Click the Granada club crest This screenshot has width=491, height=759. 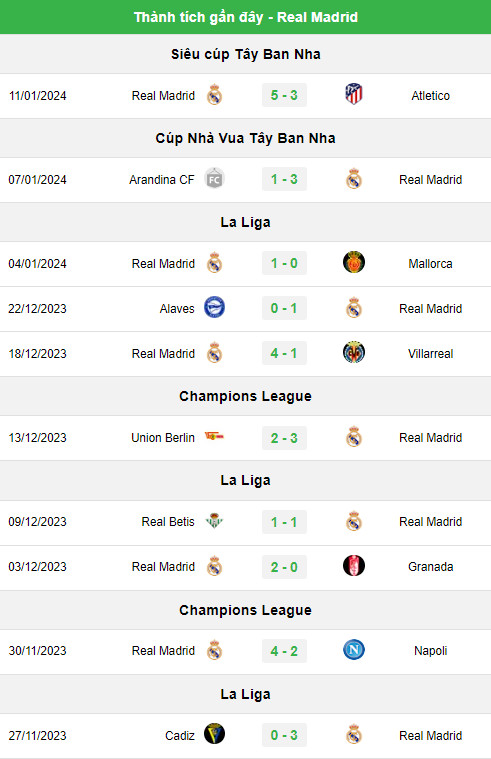pos(353,566)
